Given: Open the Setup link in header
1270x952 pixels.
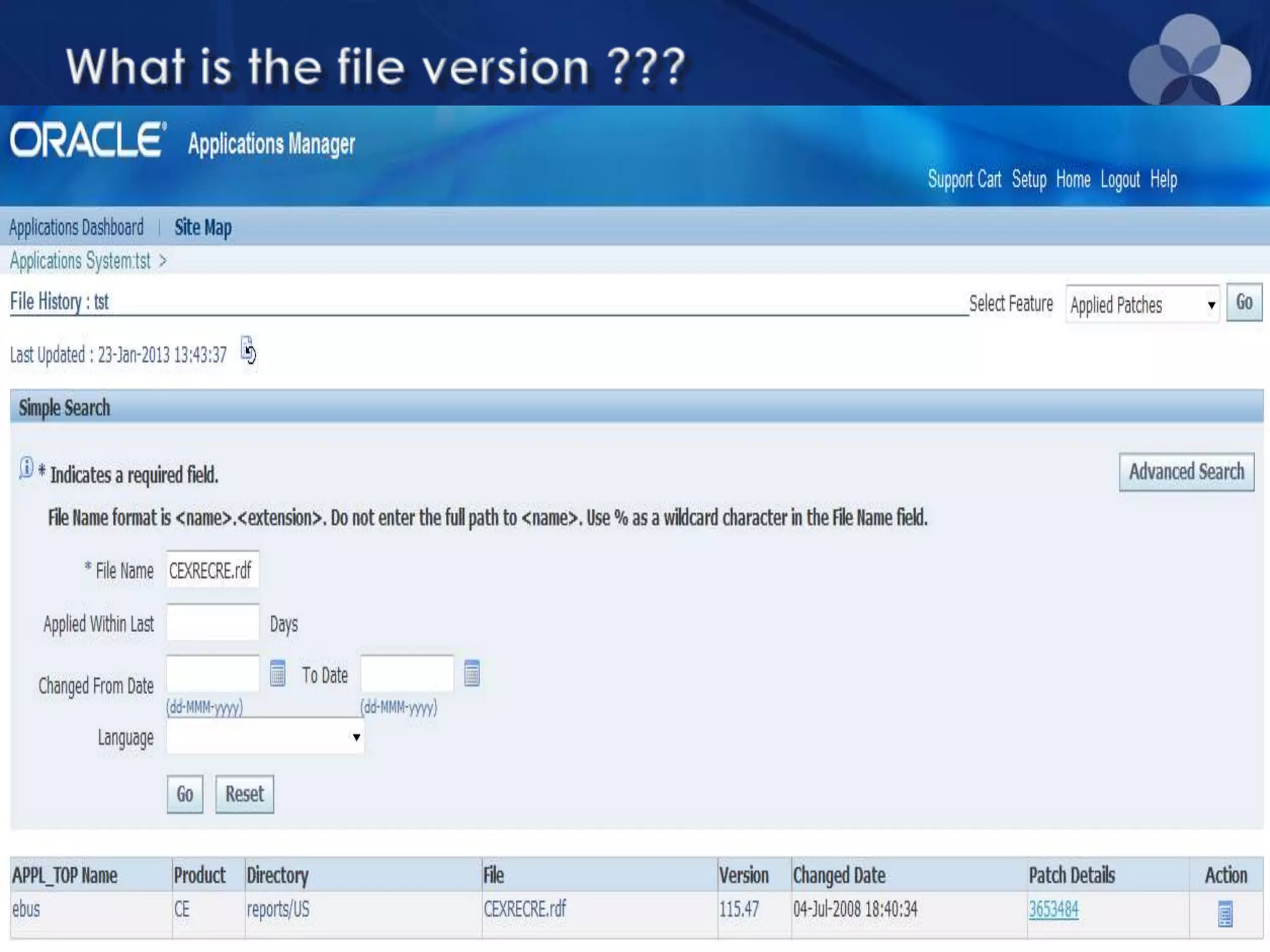Looking at the screenshot, I should tap(1029, 180).
